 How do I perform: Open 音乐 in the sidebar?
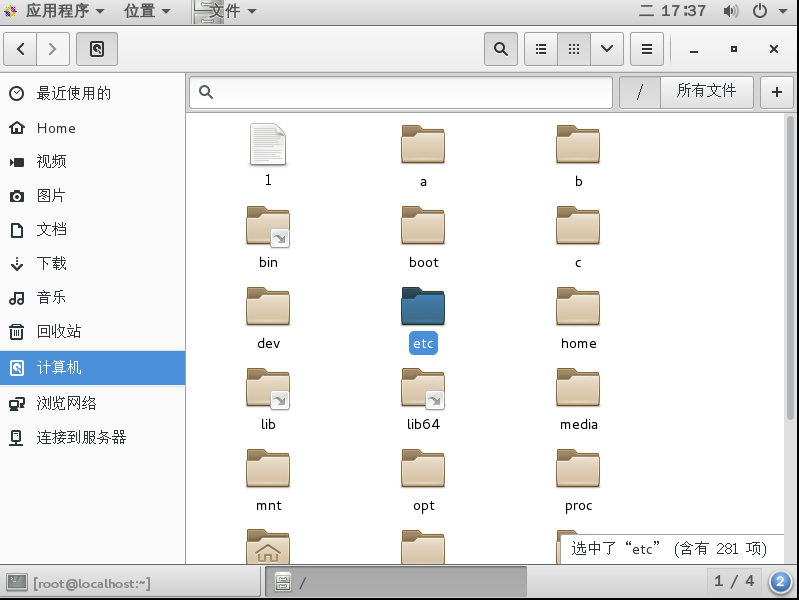(x=92, y=298)
